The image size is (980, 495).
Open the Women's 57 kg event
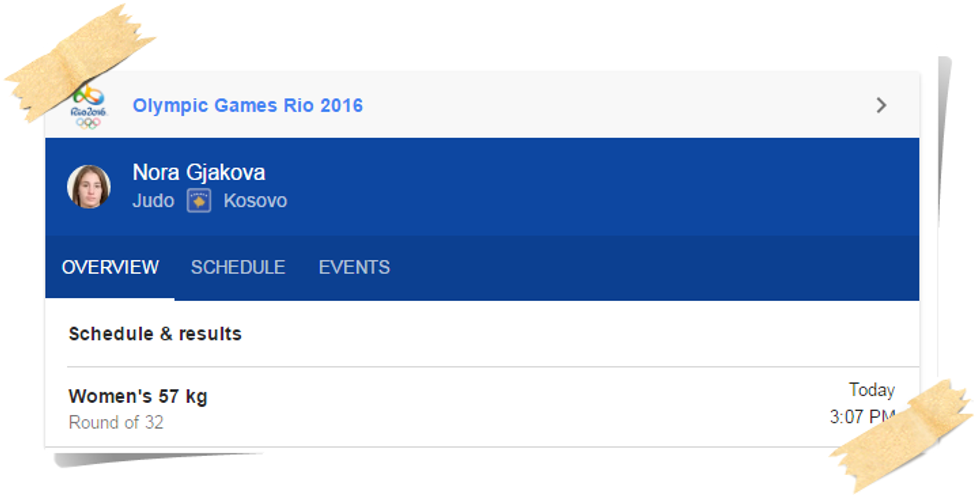pyautogui.click(x=138, y=396)
